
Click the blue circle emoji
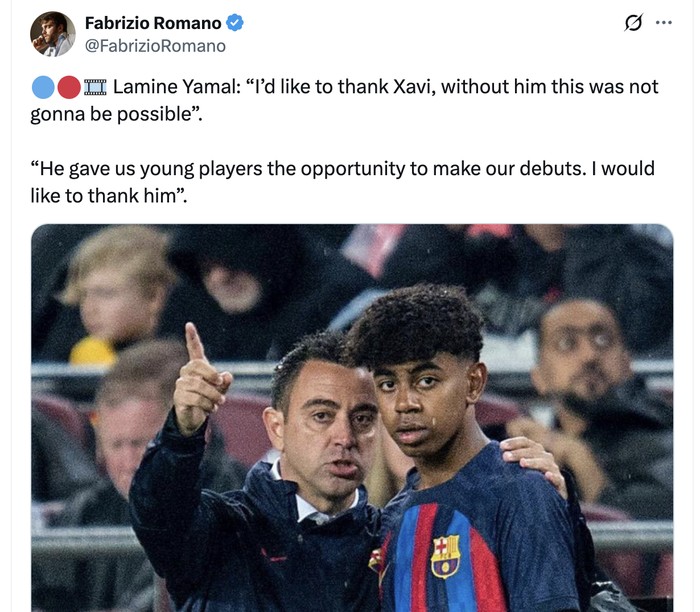(43, 87)
